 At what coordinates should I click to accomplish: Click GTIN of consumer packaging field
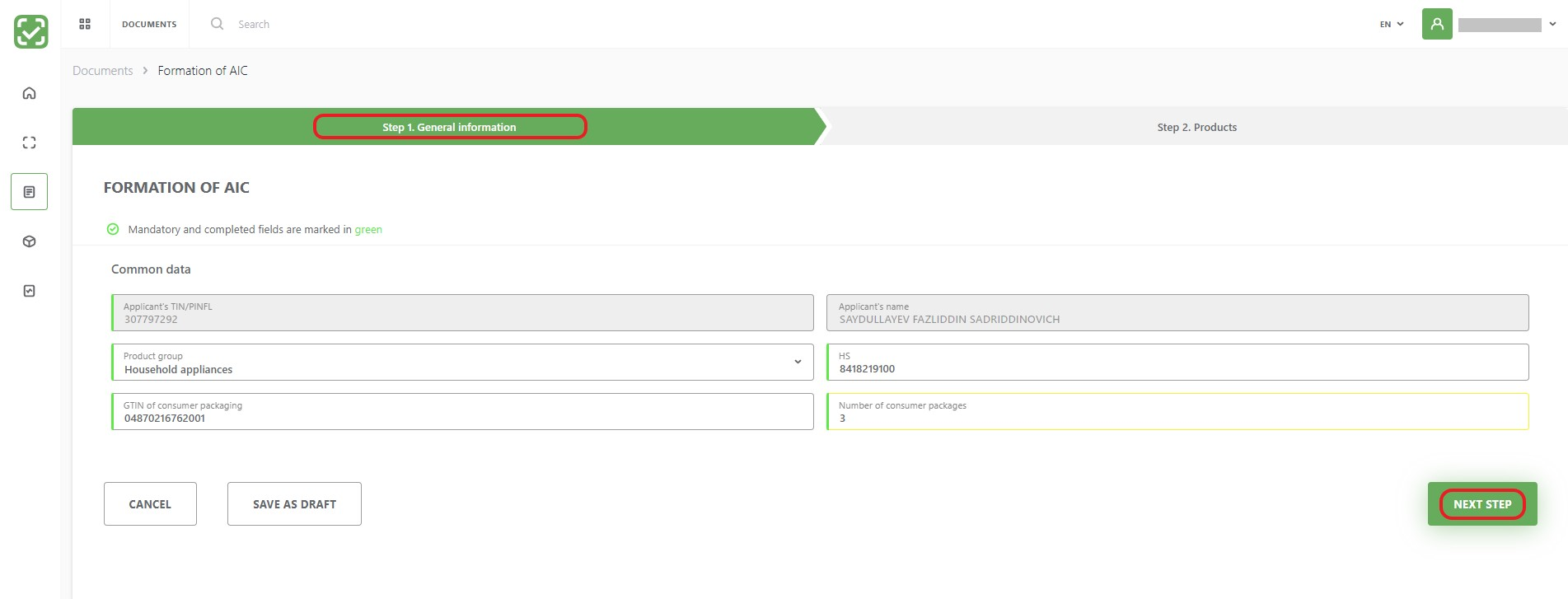[x=462, y=412]
